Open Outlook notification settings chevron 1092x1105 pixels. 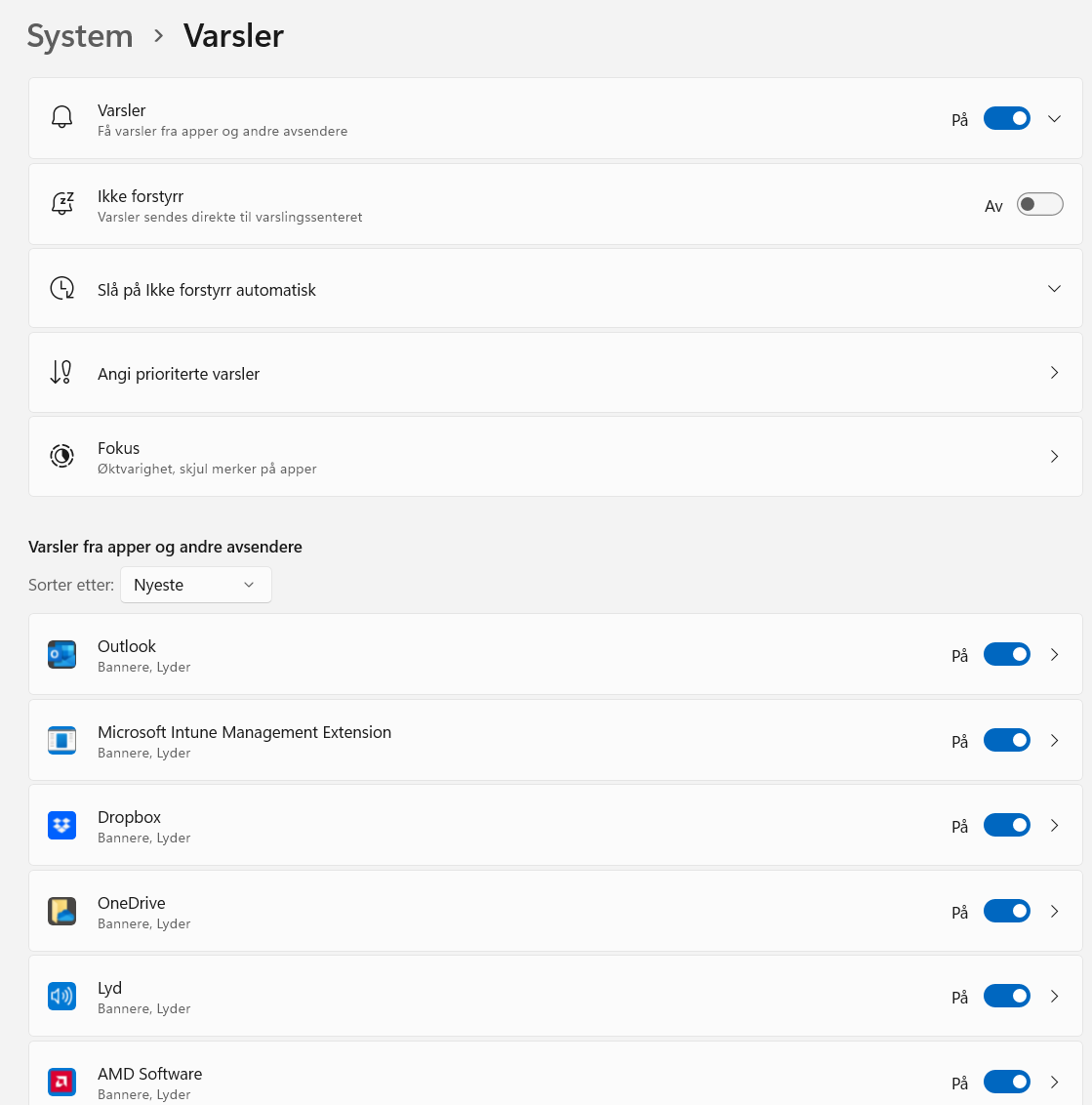[x=1054, y=654]
